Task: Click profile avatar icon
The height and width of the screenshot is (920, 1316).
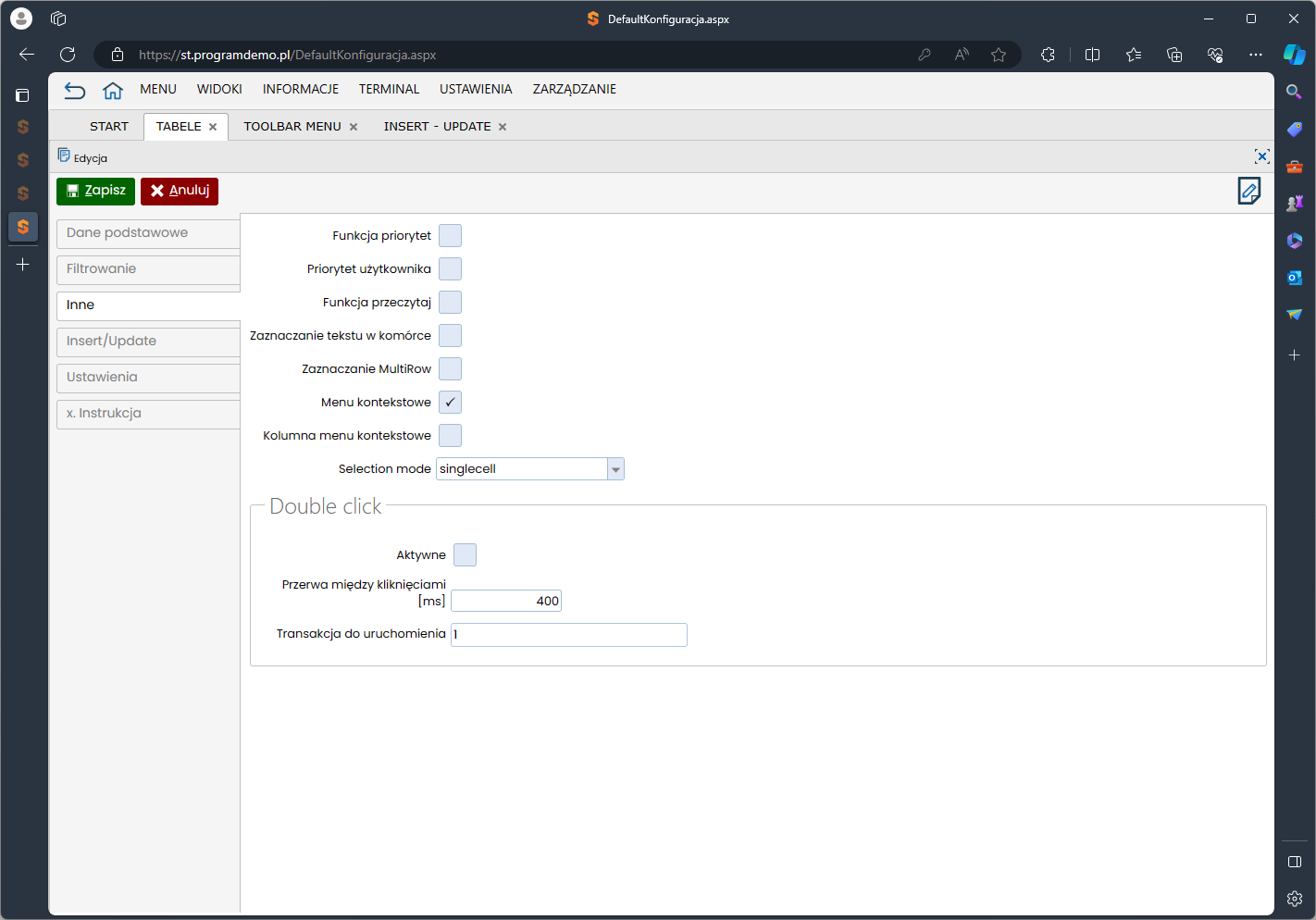Action: tap(21, 19)
